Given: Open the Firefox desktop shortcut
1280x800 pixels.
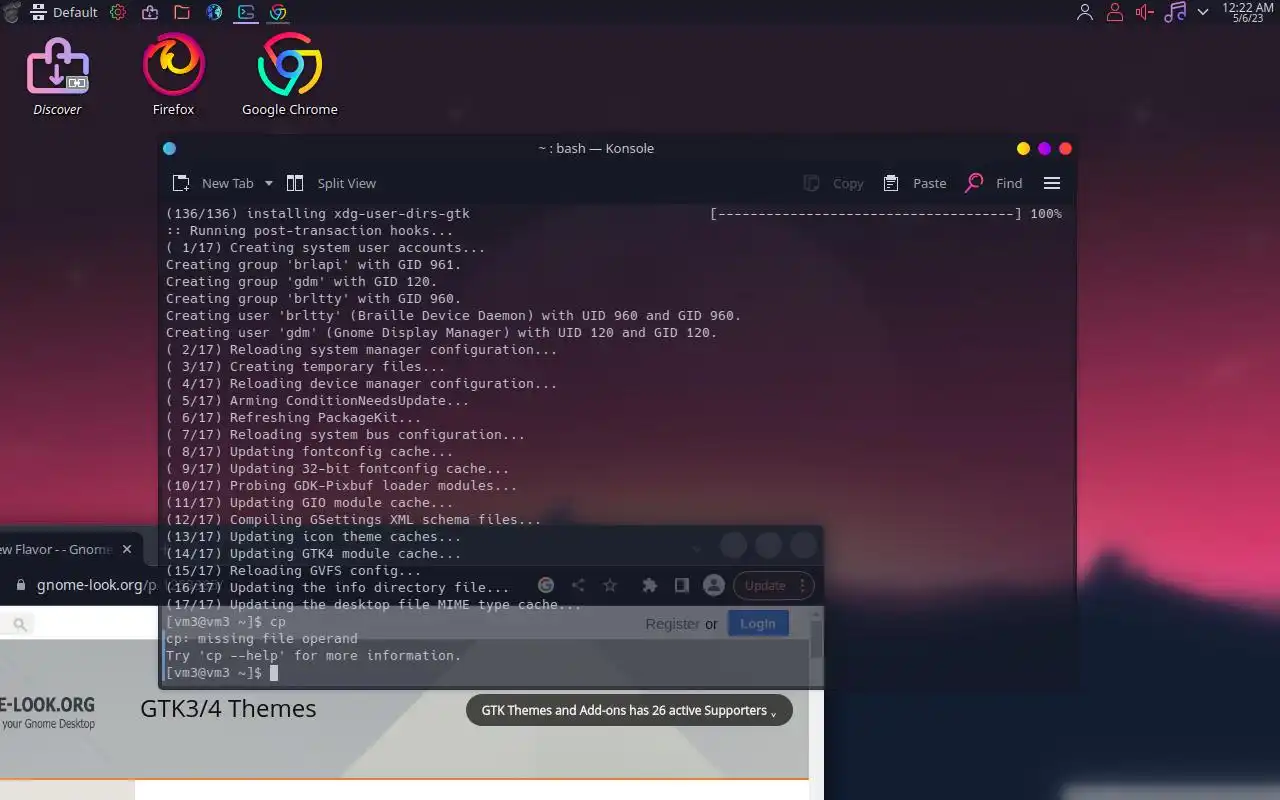Looking at the screenshot, I should click(x=174, y=76).
